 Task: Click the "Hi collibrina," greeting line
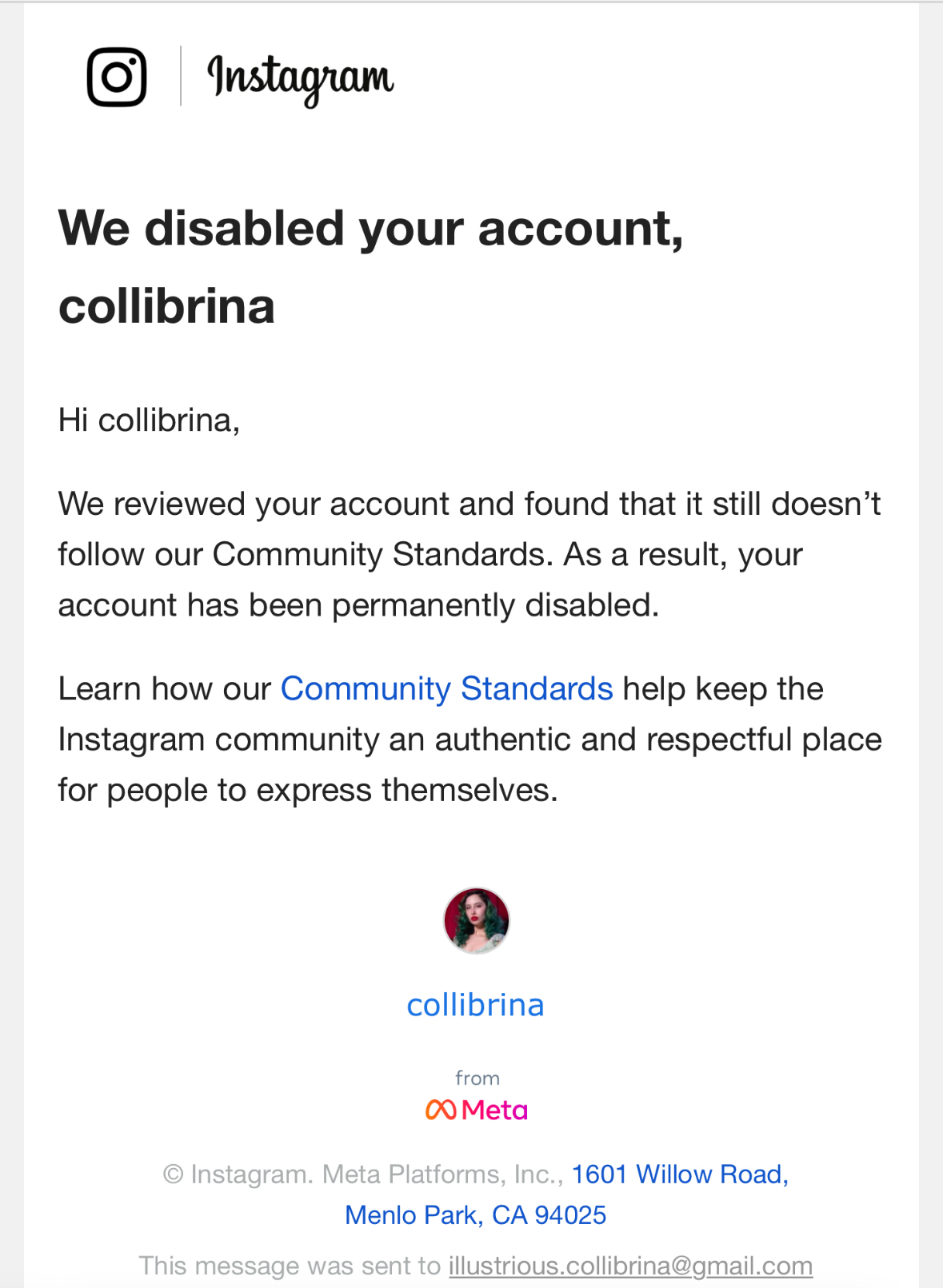click(x=149, y=420)
